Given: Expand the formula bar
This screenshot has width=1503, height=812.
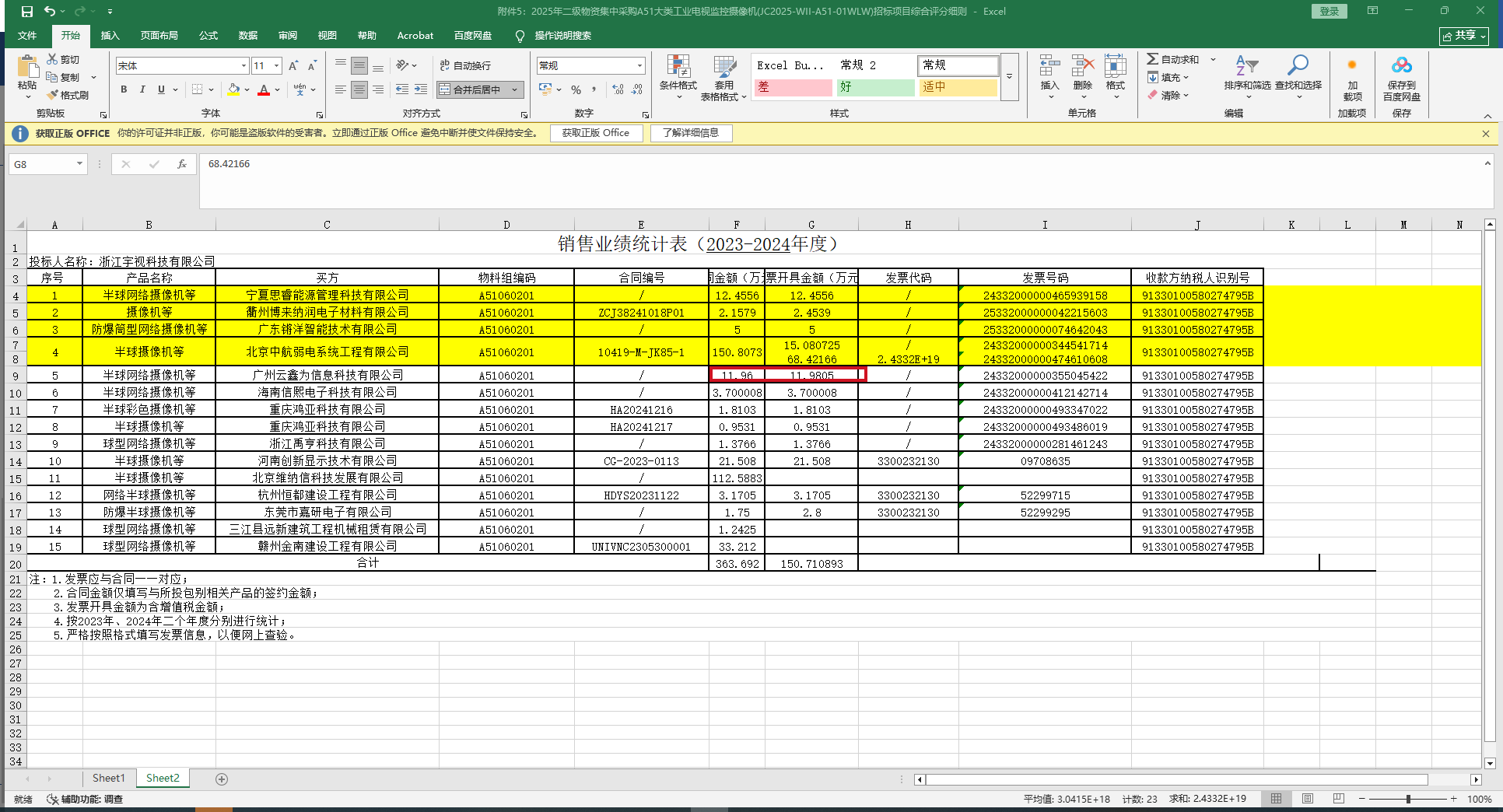Looking at the screenshot, I should point(1487,163).
